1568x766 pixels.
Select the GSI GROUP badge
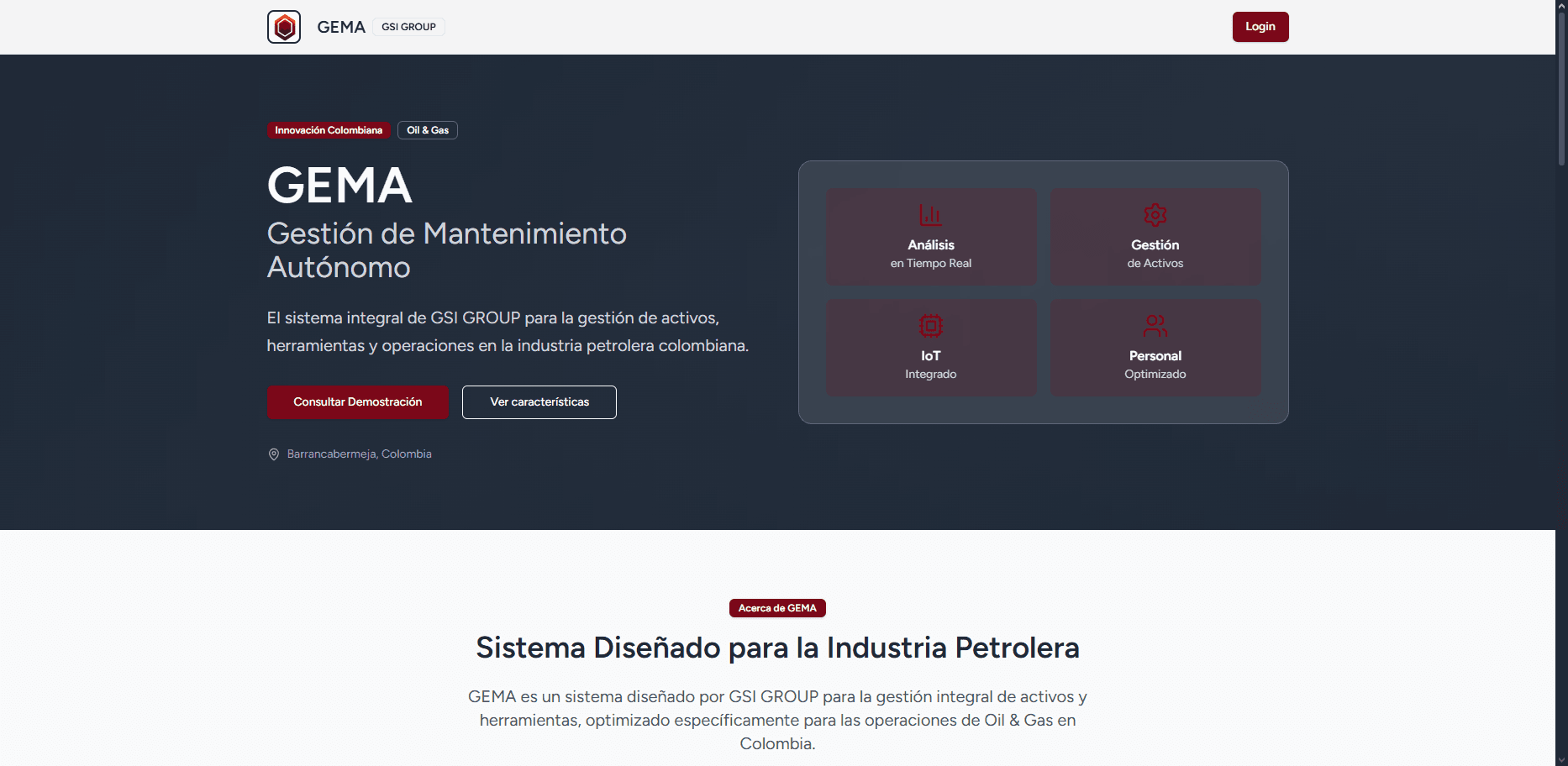point(408,26)
